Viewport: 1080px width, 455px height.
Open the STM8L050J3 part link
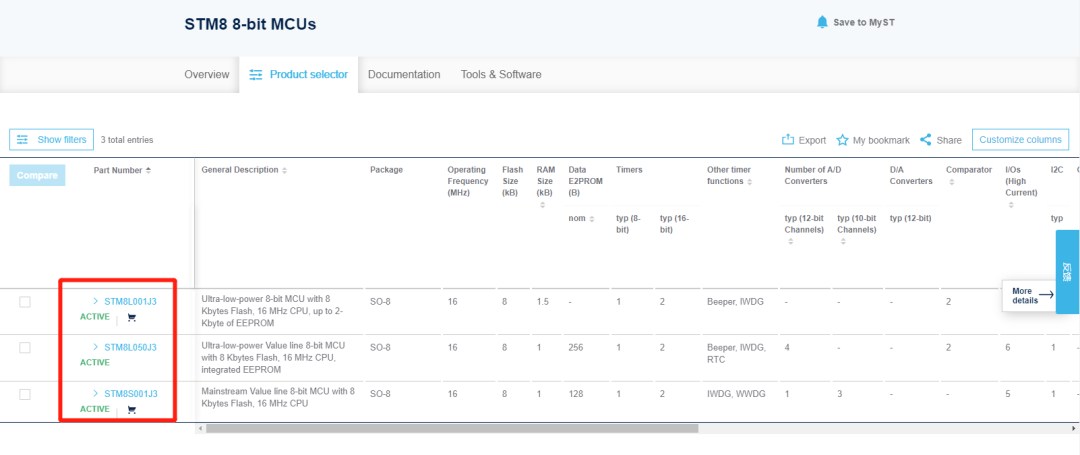130,348
